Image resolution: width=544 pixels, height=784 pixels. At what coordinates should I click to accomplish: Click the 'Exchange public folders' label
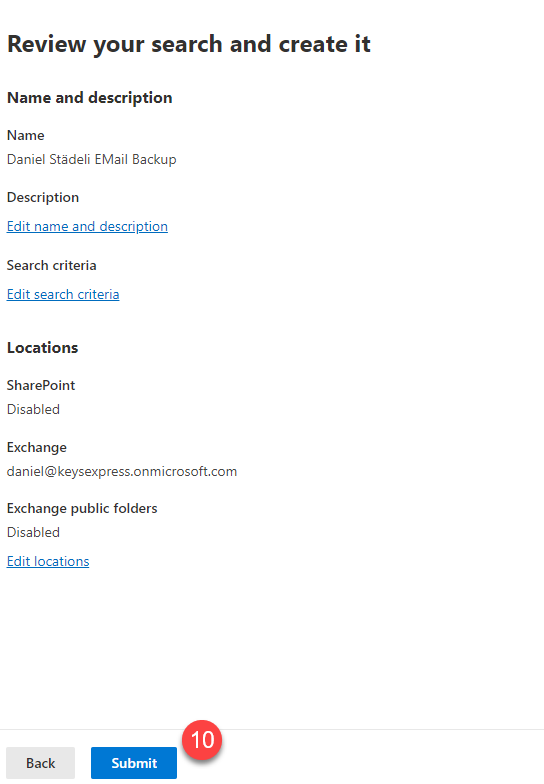82,508
